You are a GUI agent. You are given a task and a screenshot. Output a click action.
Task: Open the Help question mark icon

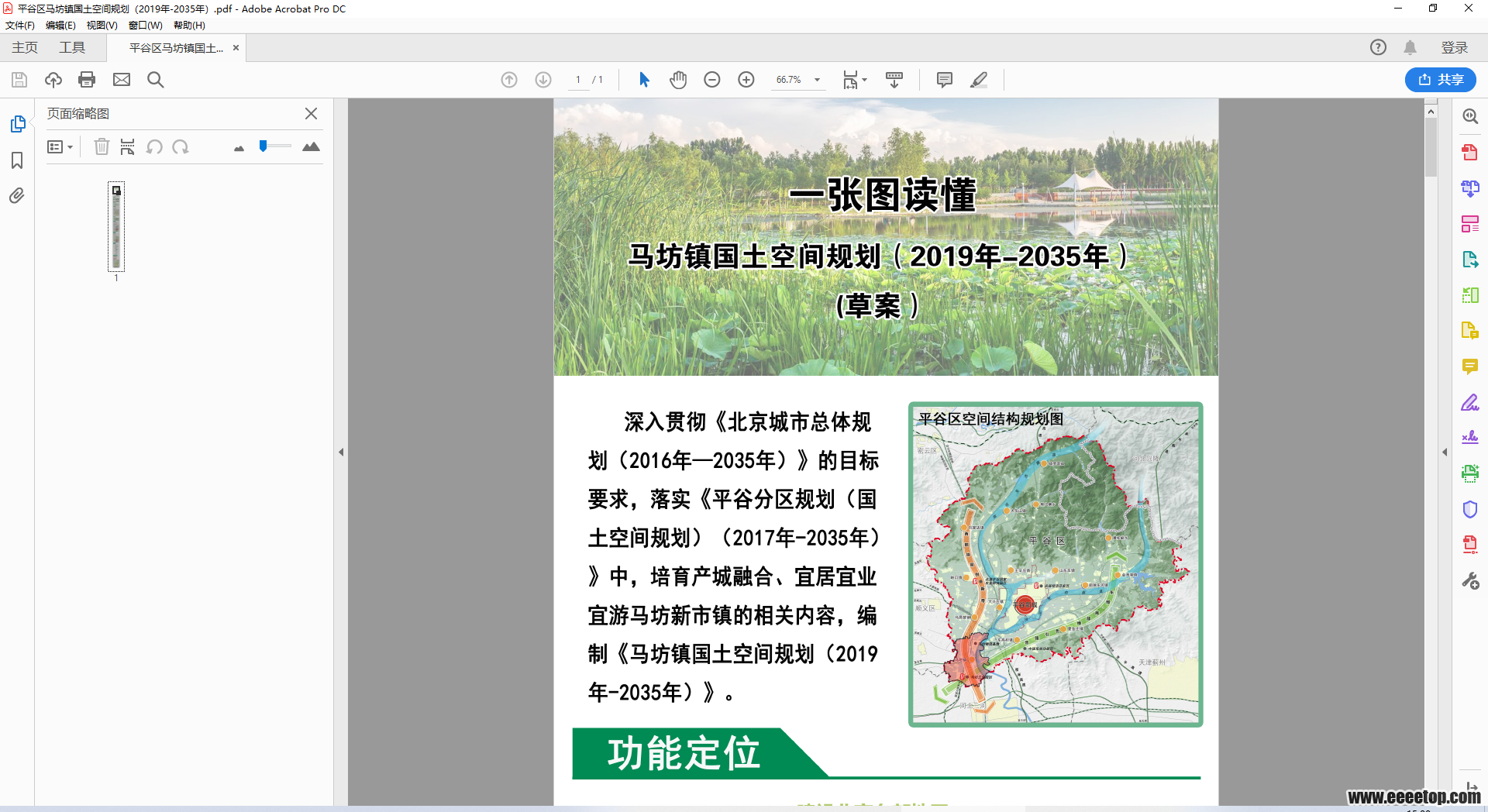tap(1378, 47)
